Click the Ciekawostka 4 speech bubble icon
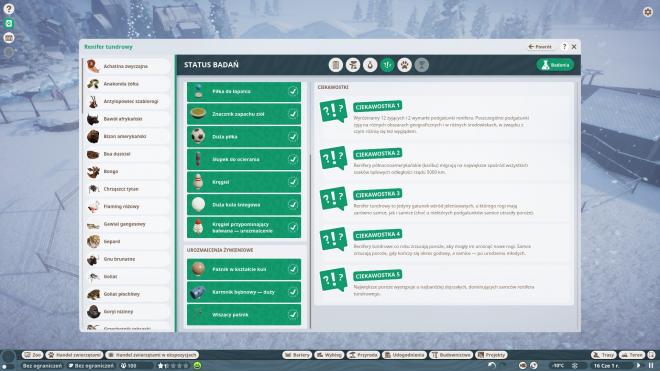 [x=333, y=239]
